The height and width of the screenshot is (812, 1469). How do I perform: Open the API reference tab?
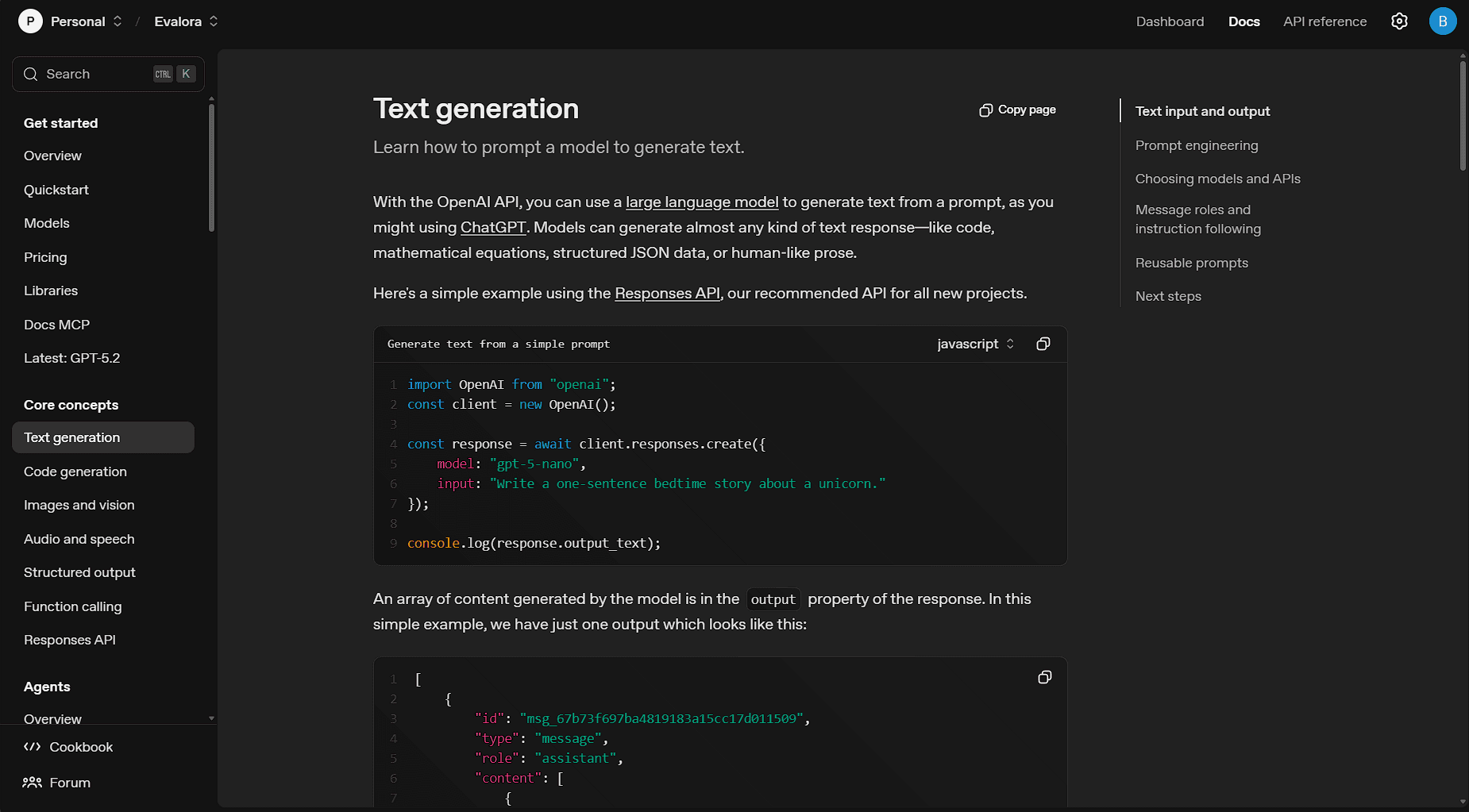click(x=1324, y=21)
